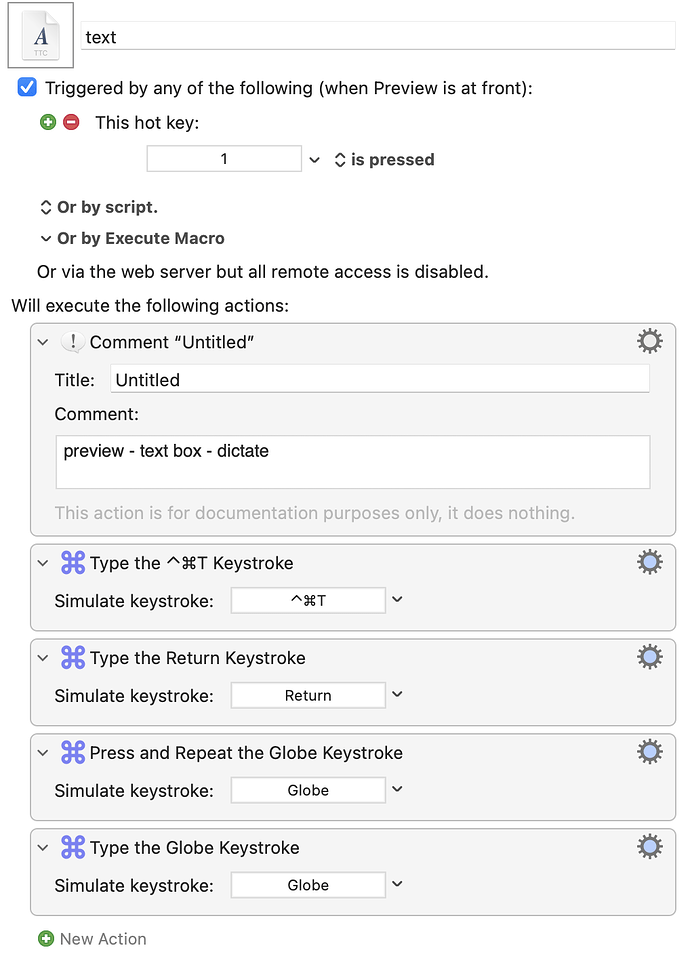Image resolution: width=690 pixels, height=969 pixels.
Task: Click the New Action button
Action: tap(93, 939)
